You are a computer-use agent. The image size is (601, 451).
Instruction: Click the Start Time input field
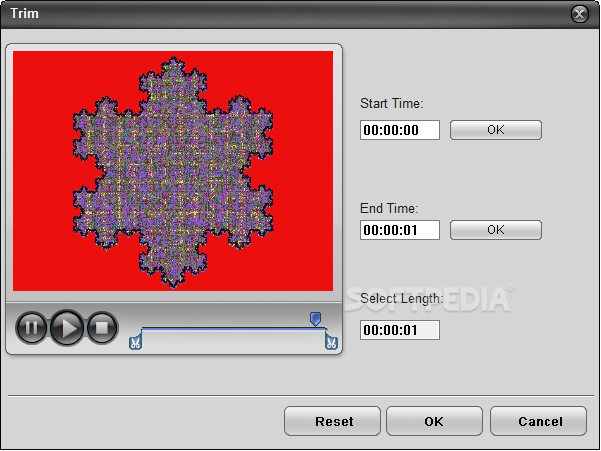tap(400, 130)
